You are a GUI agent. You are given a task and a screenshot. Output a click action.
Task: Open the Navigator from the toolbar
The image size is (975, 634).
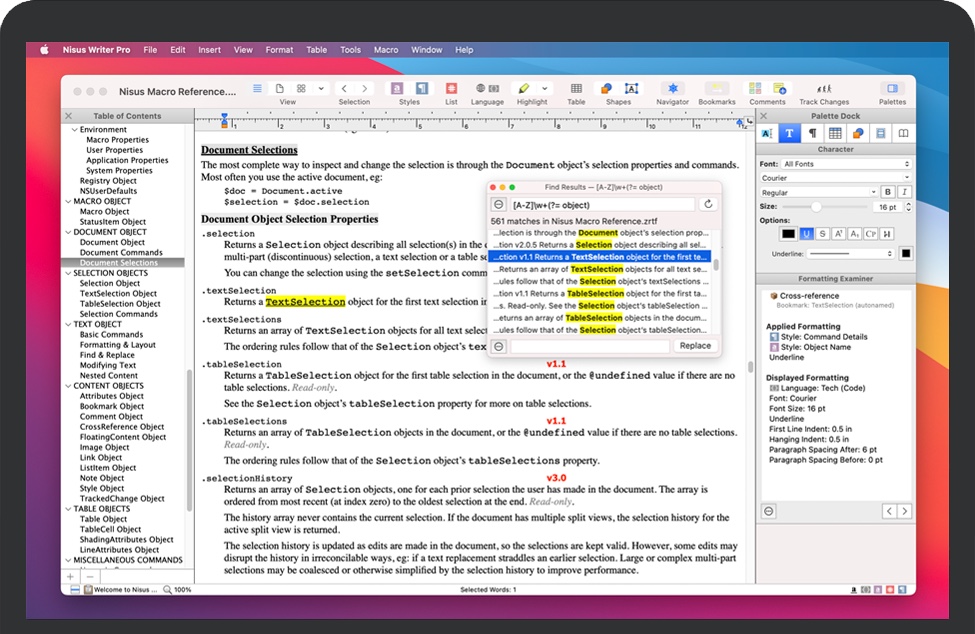point(672,90)
